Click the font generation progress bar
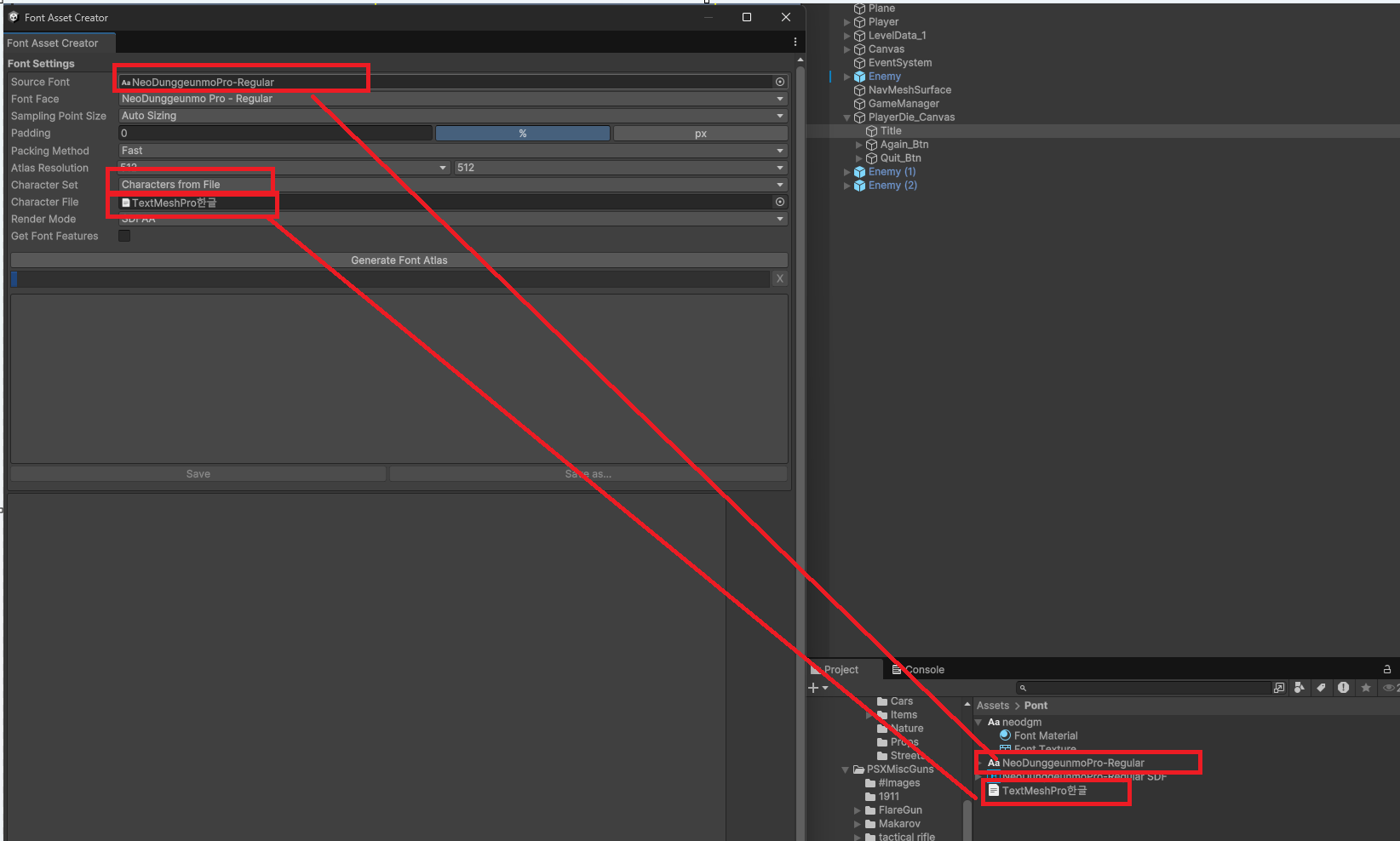The image size is (1400, 841). coord(390,279)
